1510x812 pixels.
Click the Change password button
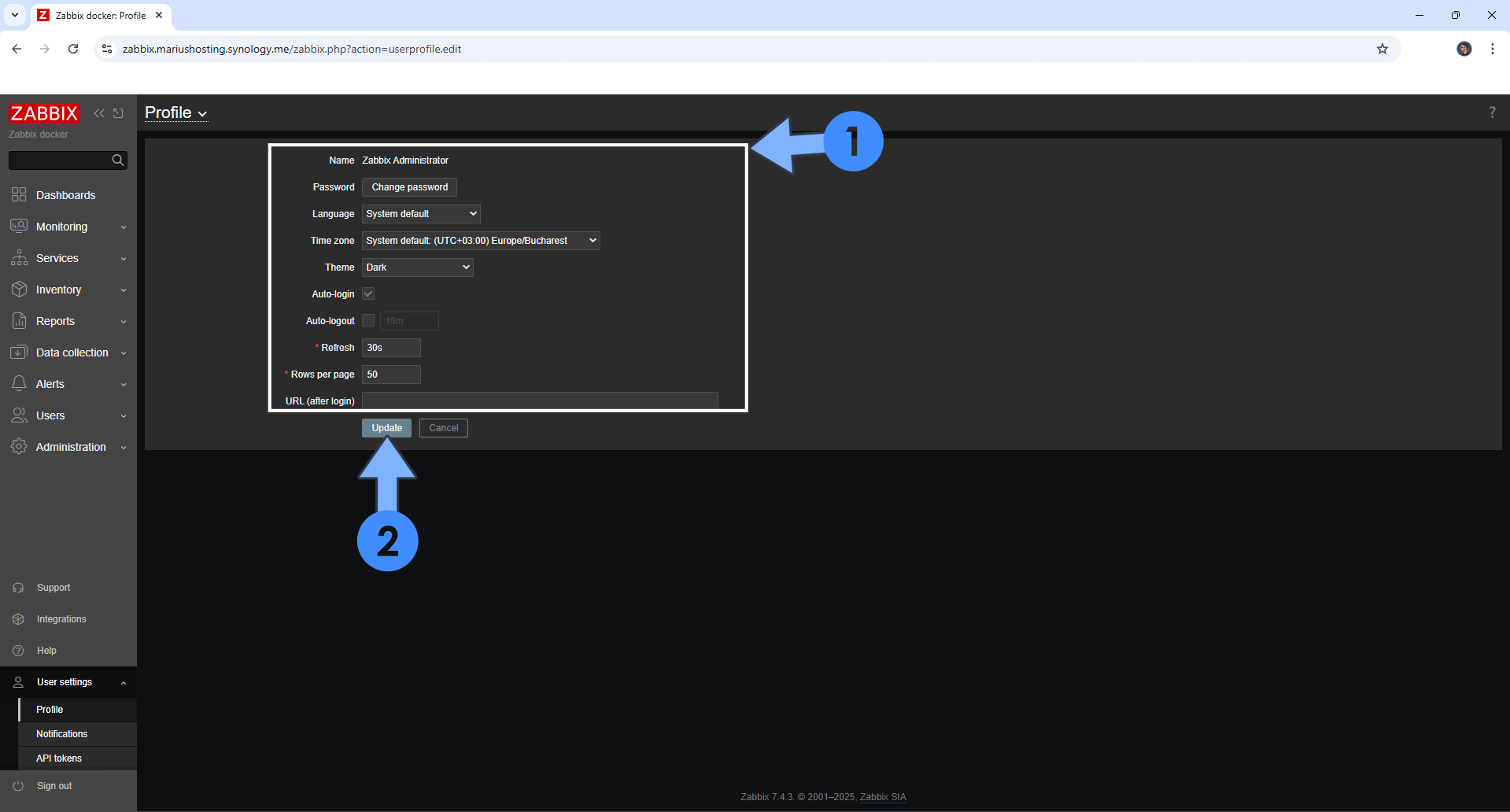click(x=409, y=187)
